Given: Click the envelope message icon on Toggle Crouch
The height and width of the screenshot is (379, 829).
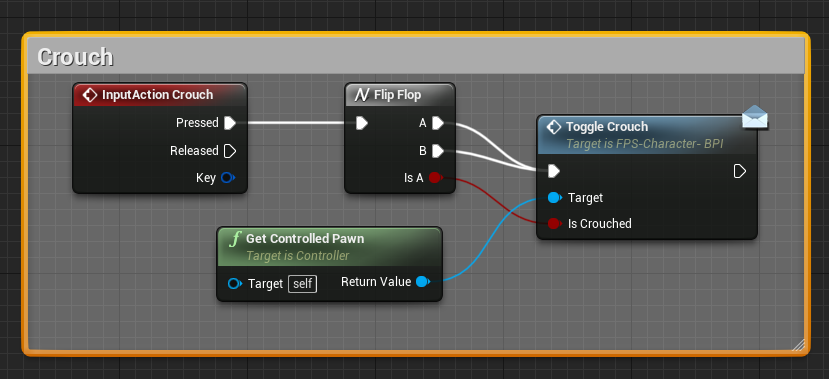Looking at the screenshot, I should tap(755, 117).
